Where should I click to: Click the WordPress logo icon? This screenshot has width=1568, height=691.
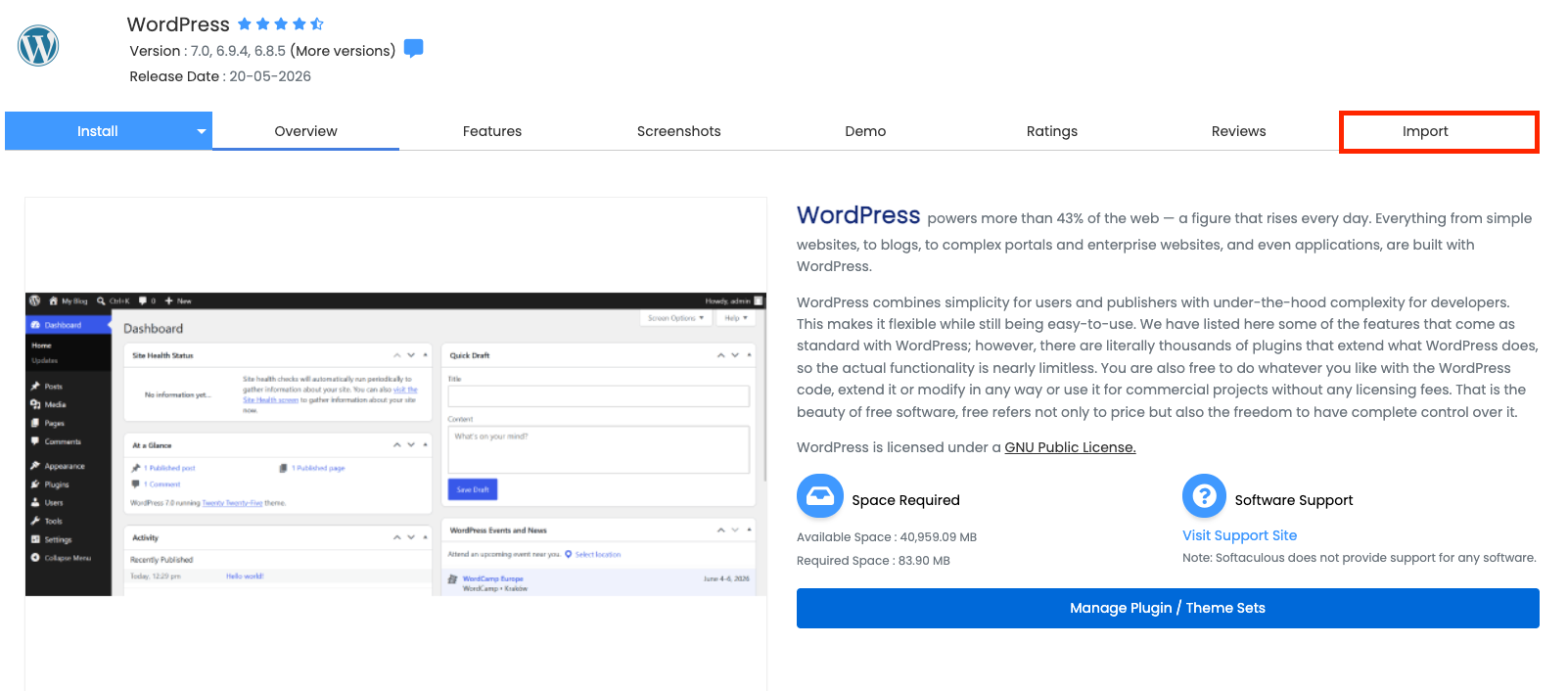[38, 45]
